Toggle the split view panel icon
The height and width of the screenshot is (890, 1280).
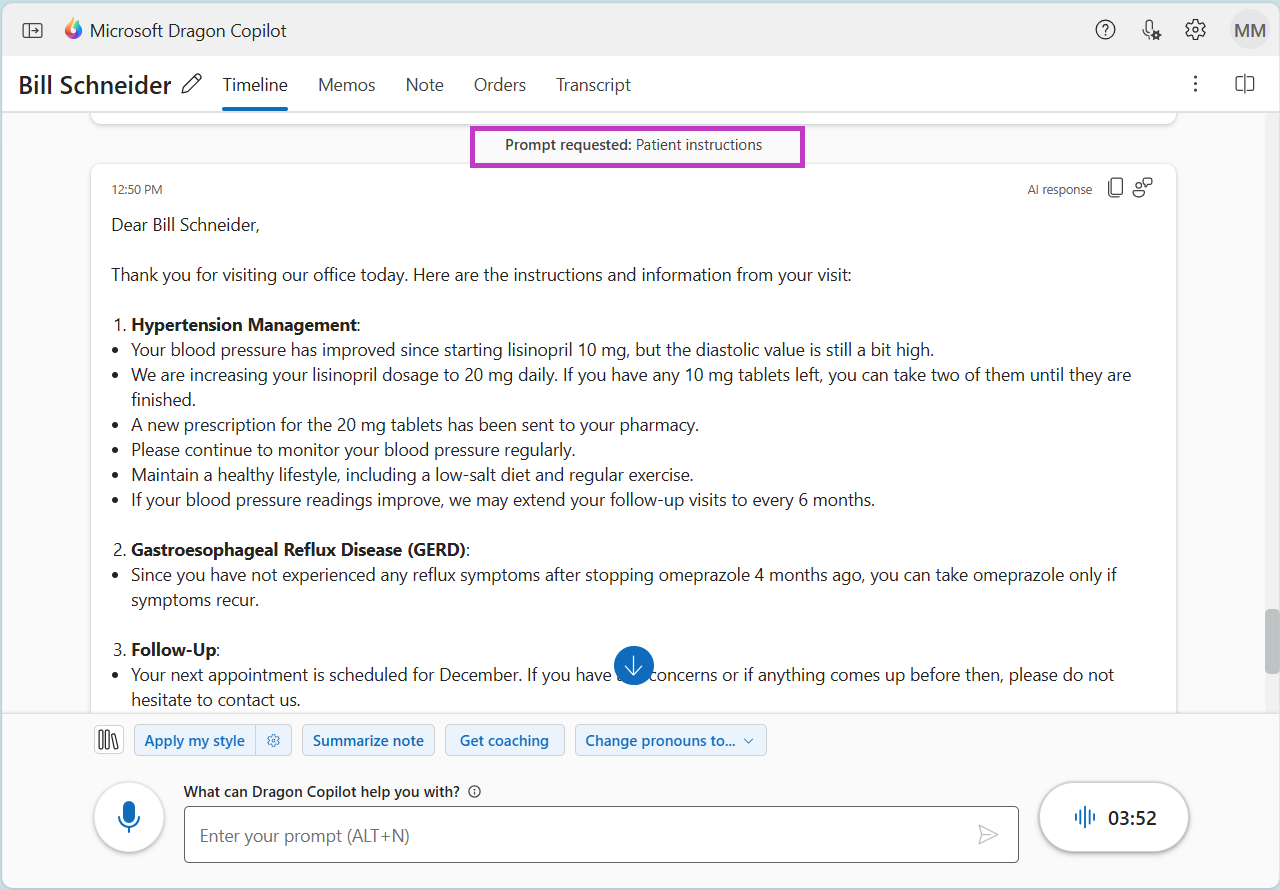(x=1244, y=84)
